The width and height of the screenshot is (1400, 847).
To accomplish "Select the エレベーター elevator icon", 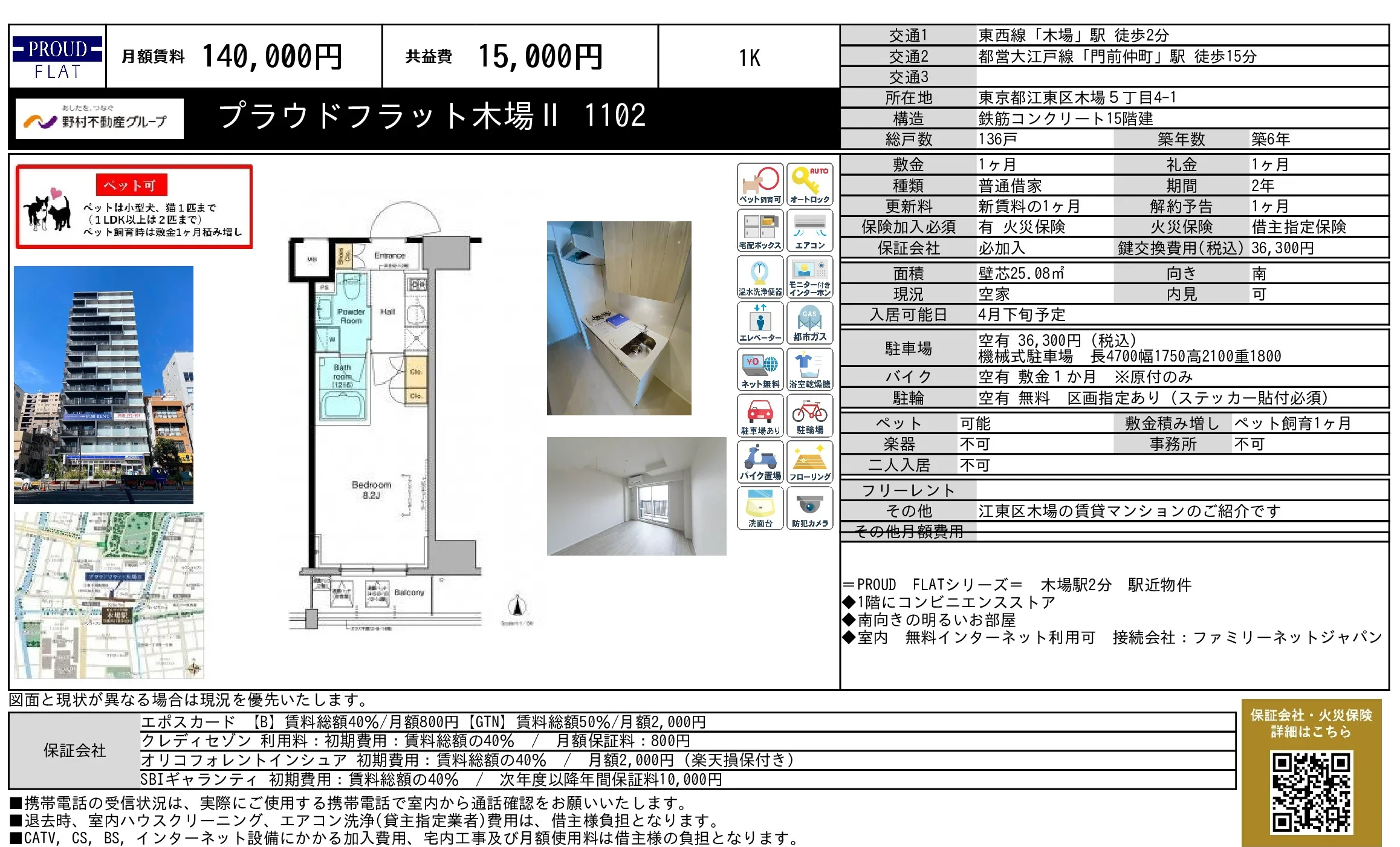I will (x=759, y=322).
